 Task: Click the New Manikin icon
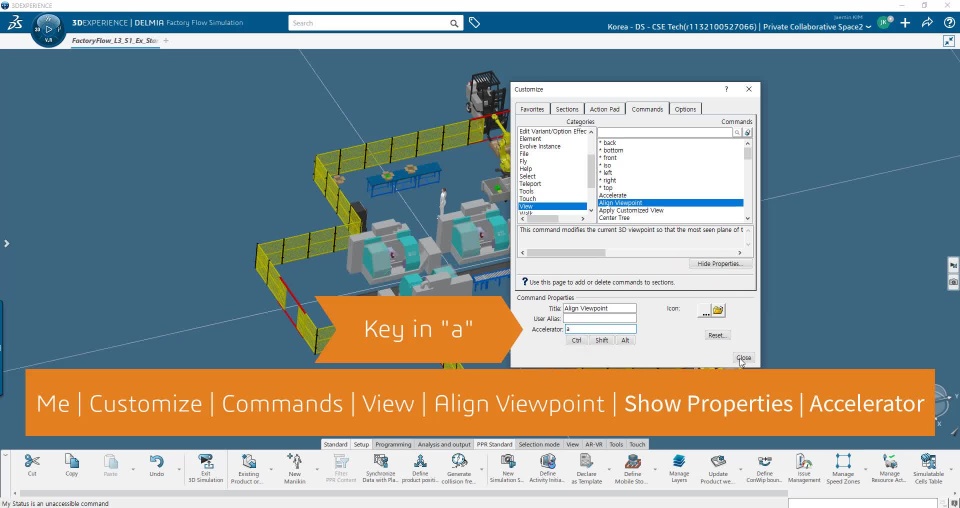pos(294,461)
